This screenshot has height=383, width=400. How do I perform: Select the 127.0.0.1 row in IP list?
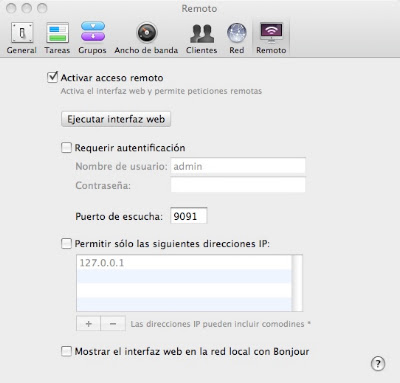184,263
